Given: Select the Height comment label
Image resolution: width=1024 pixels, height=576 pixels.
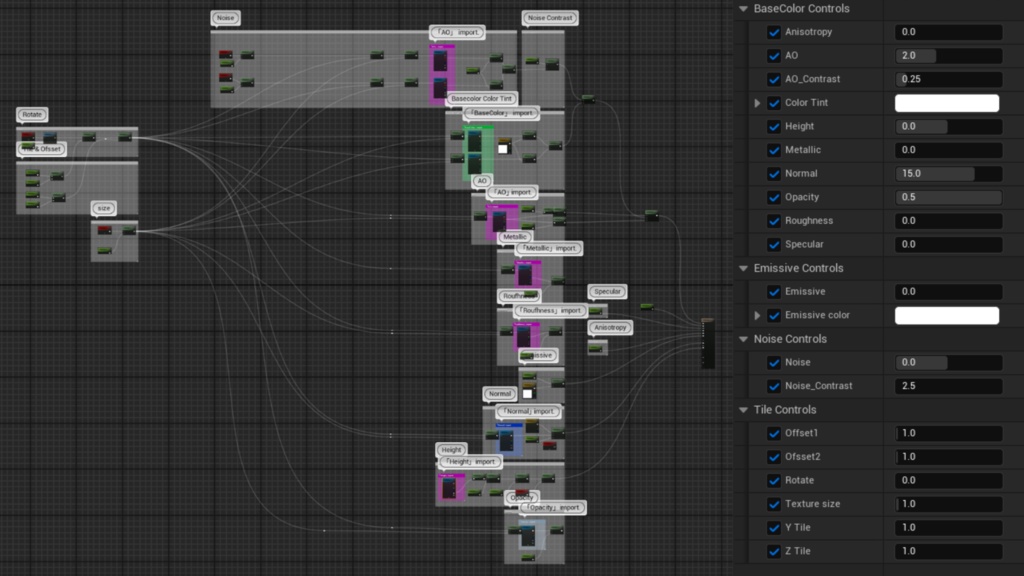Looking at the screenshot, I should pos(451,450).
